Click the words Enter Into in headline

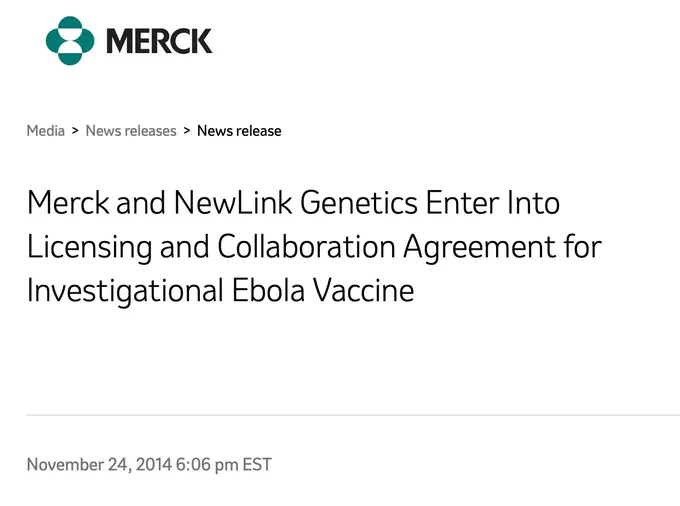click(493, 202)
